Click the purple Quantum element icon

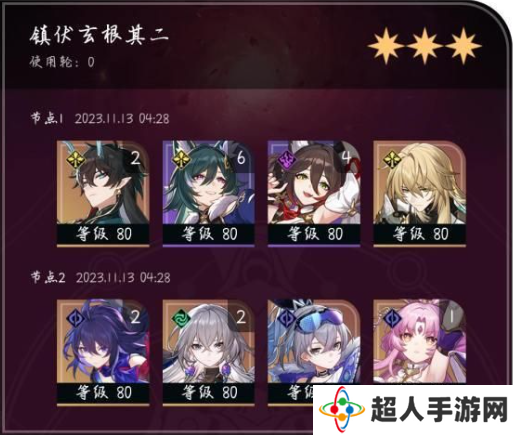(x=287, y=159)
